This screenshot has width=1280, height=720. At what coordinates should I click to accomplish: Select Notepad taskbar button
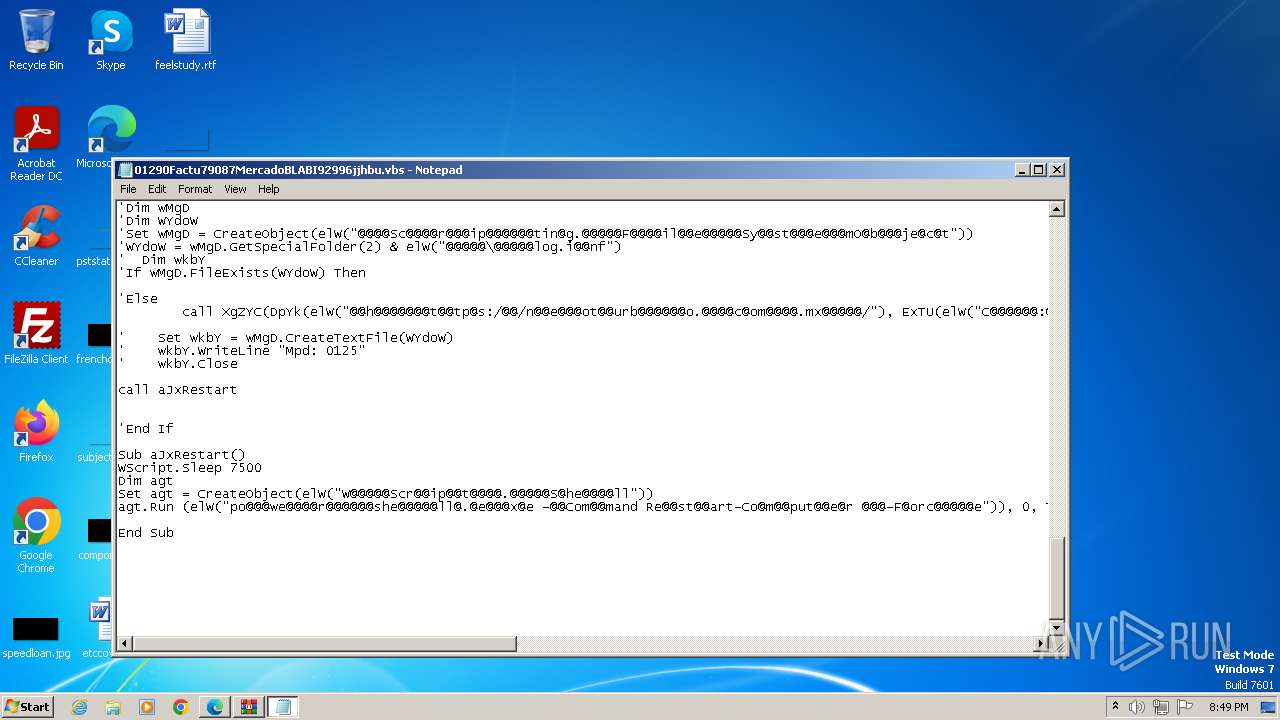pos(283,707)
